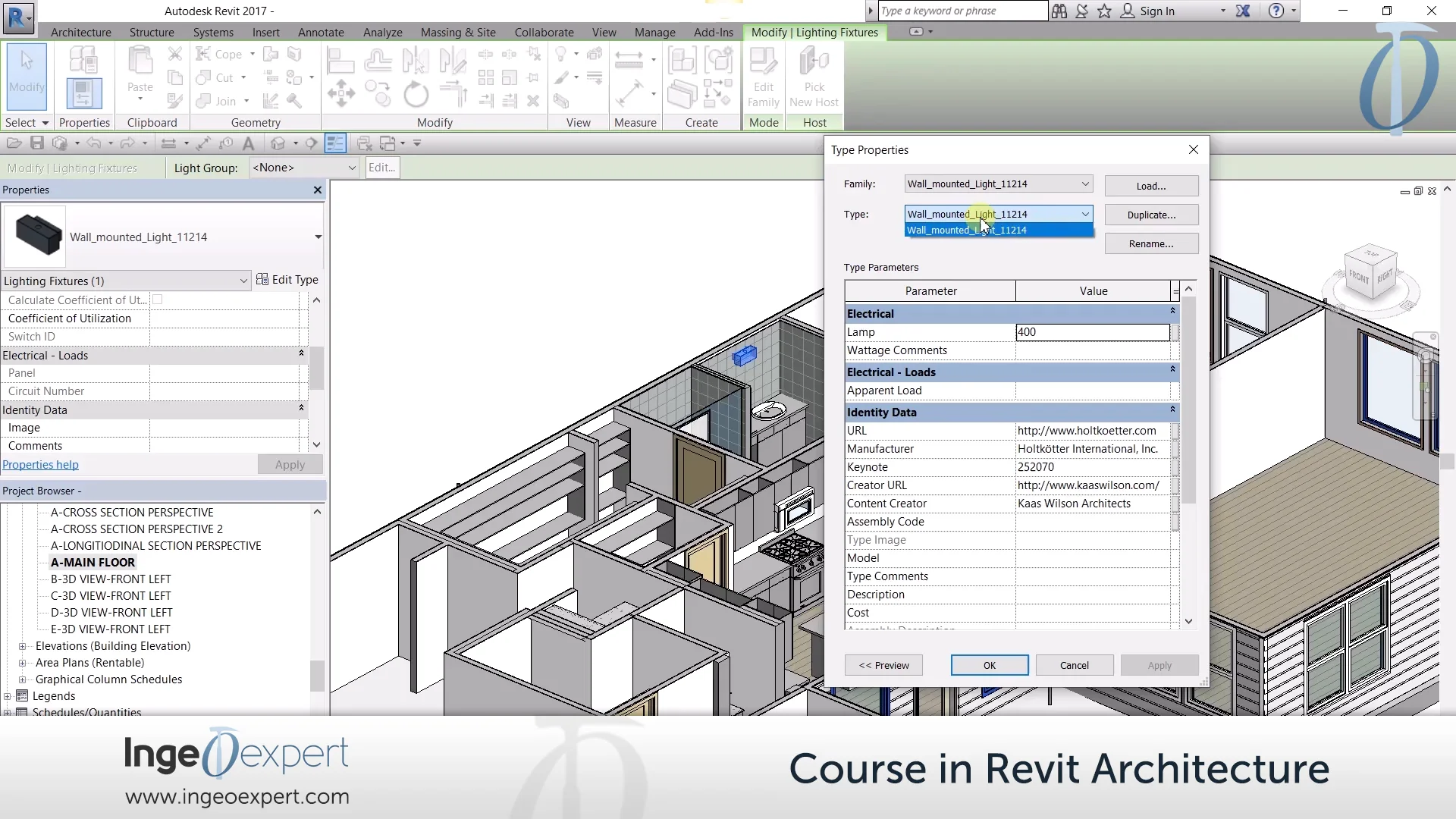Toggle the Properties palette ribbon button
The width and height of the screenshot is (1456, 819).
(x=83, y=94)
